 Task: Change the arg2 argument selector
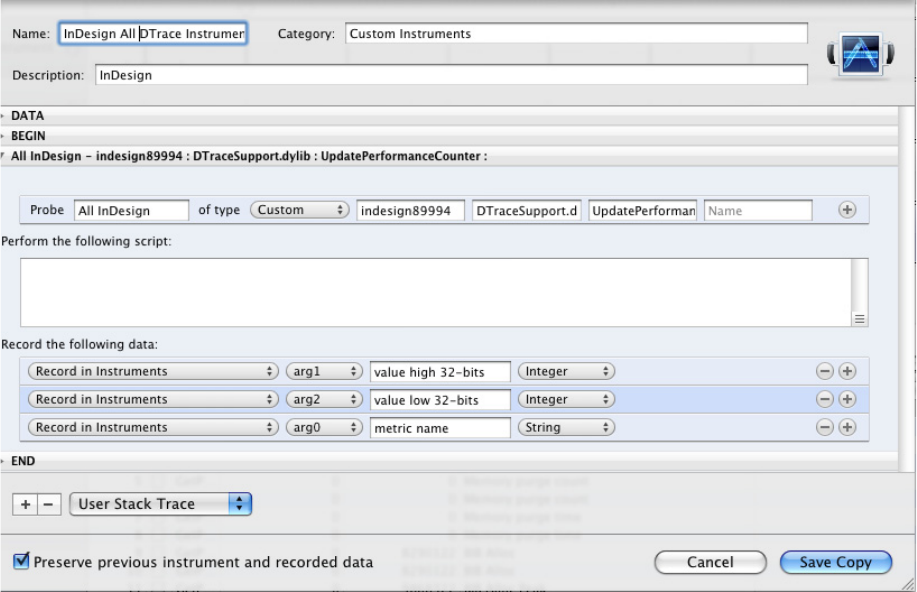(324, 399)
